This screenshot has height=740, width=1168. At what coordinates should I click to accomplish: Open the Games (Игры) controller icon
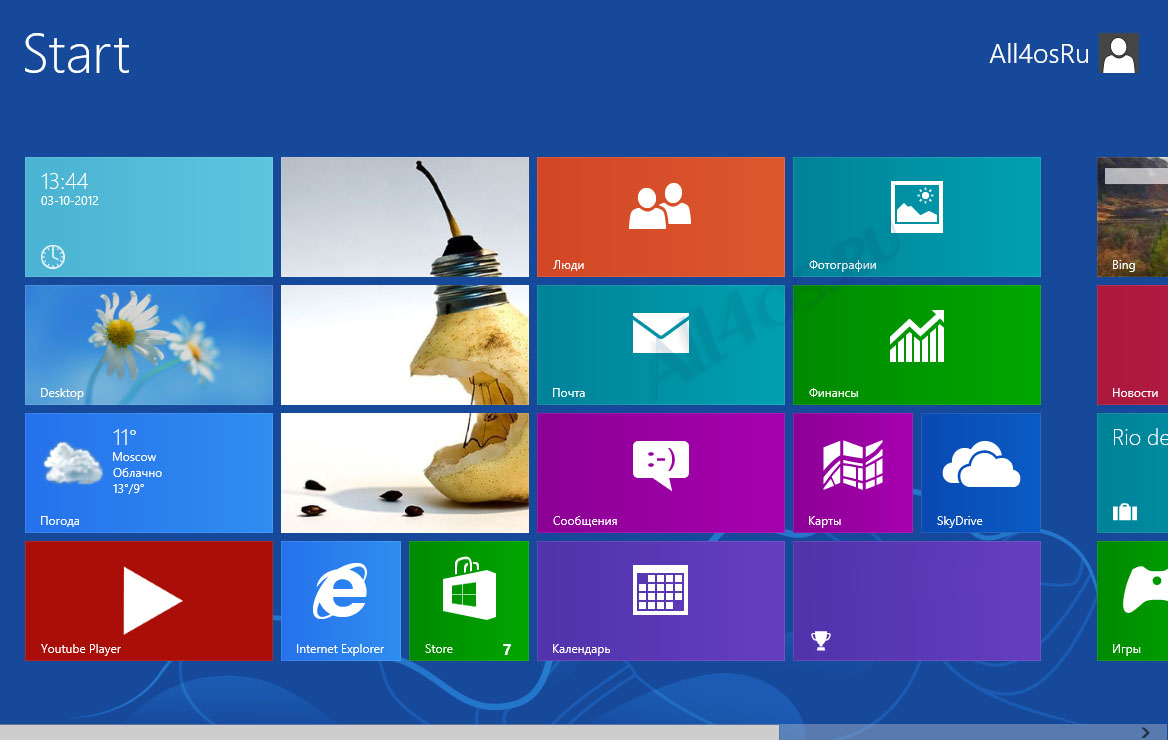[x=1145, y=589]
